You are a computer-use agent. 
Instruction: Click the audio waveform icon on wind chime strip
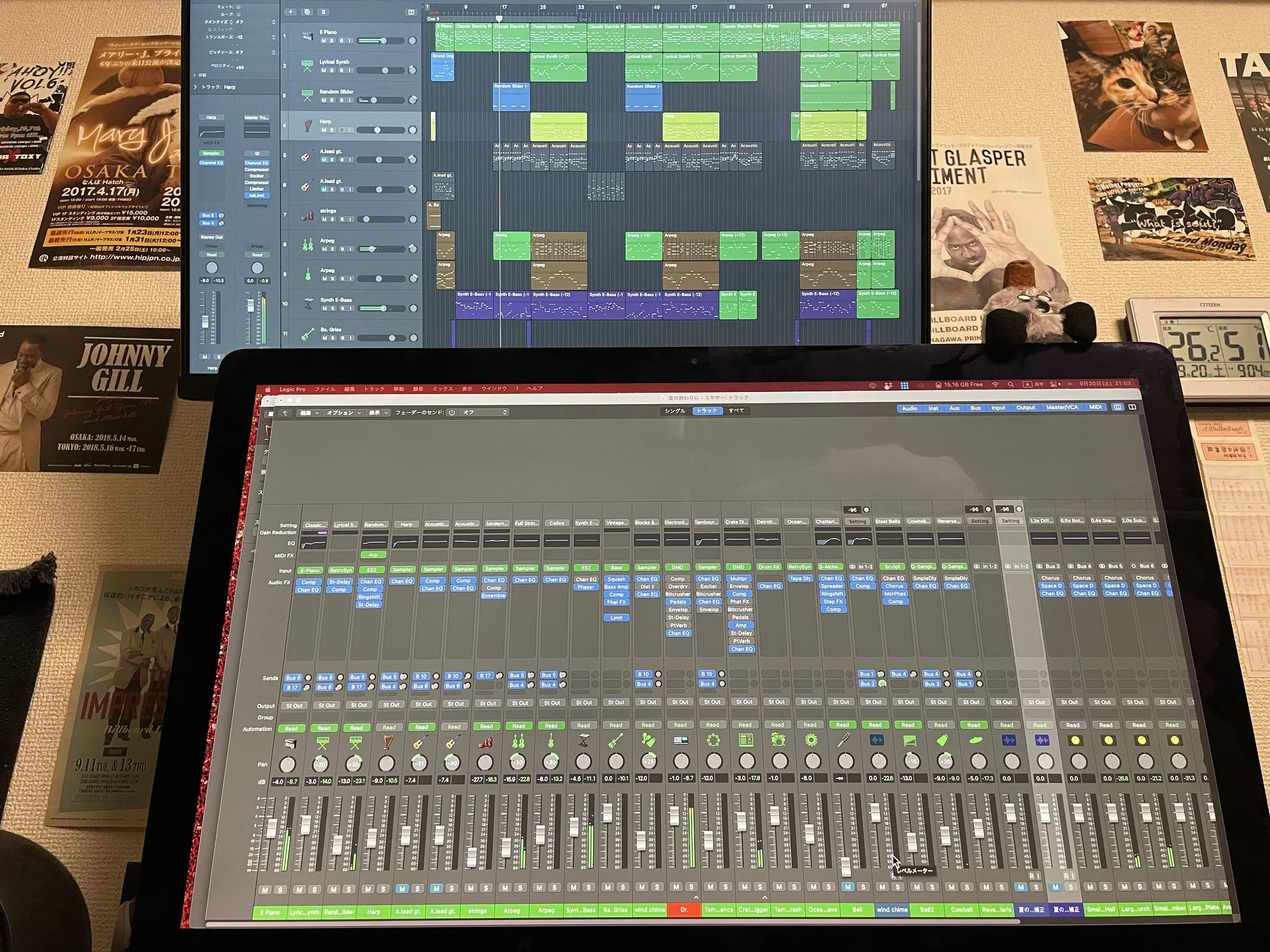pyautogui.click(x=876, y=740)
